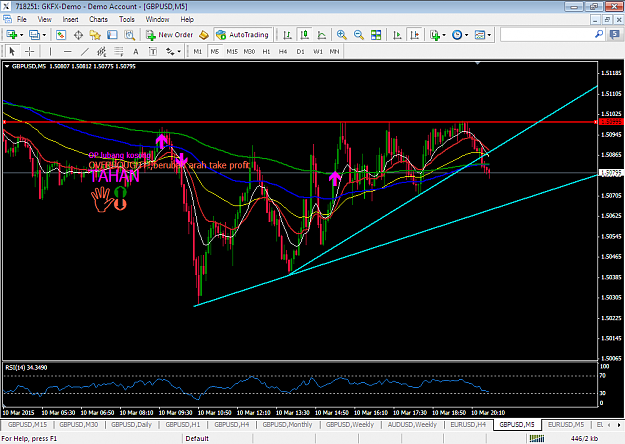The width and height of the screenshot is (625, 444).
Task: Open the Strategy Tester magnifier icon
Action: [x=130, y=35]
